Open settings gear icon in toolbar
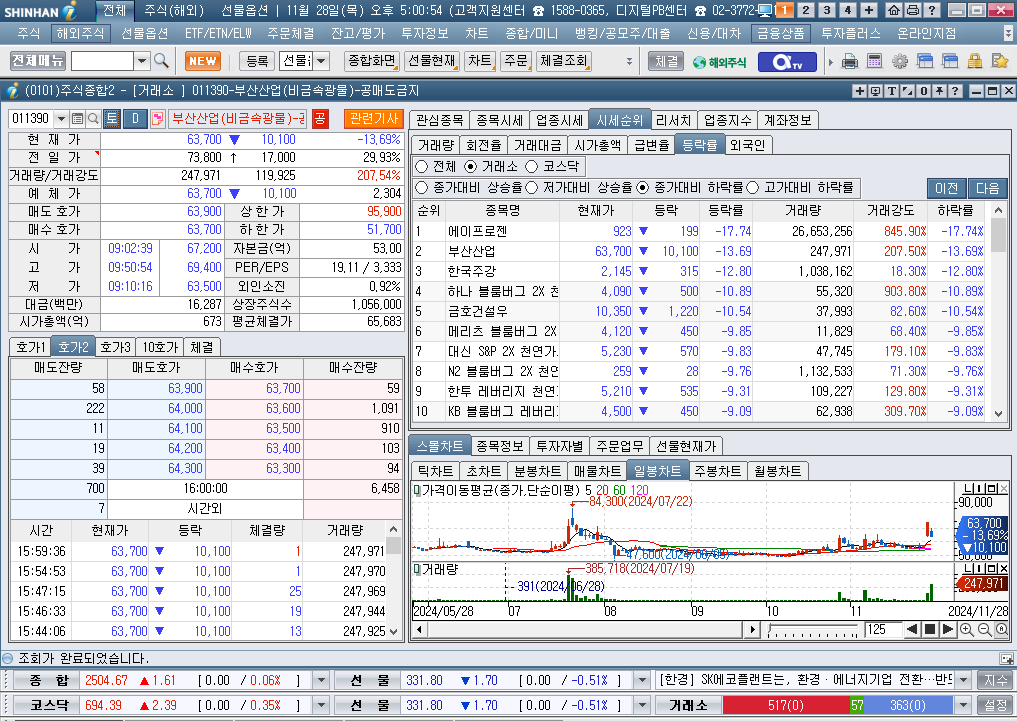Image resolution: width=1017 pixels, height=721 pixels. (x=900, y=62)
